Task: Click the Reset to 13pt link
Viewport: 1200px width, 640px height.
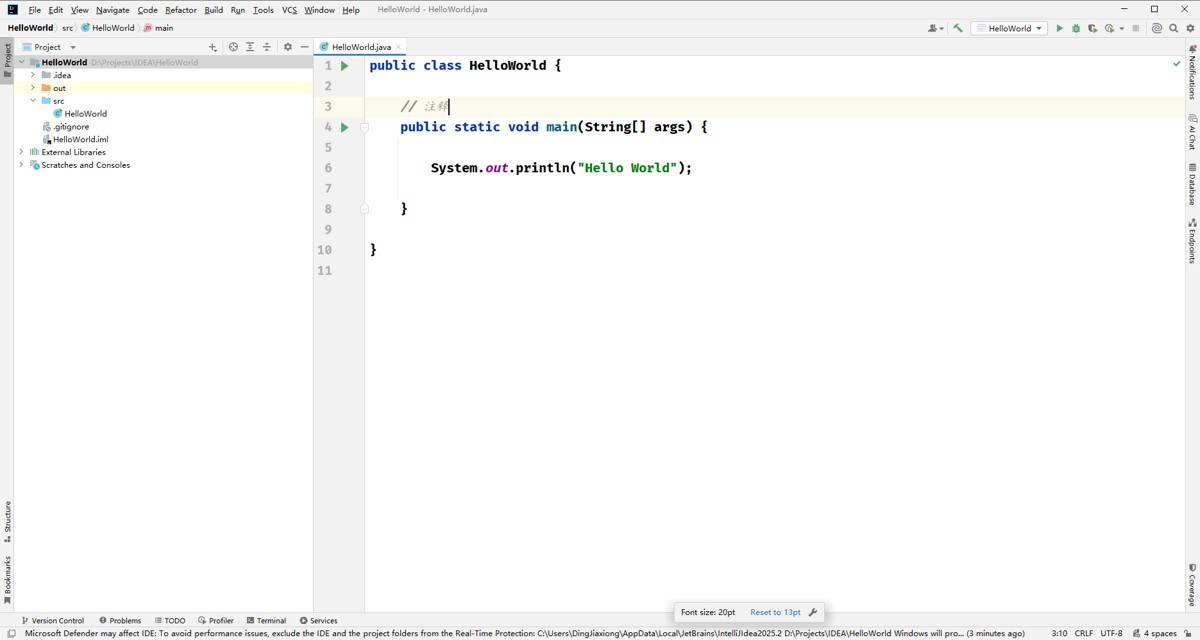Action: click(x=775, y=612)
